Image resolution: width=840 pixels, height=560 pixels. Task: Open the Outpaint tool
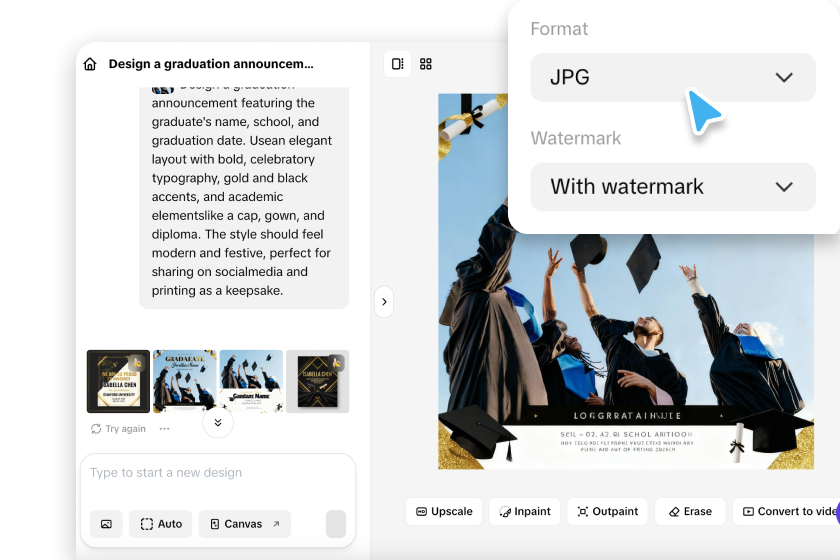[x=608, y=511]
